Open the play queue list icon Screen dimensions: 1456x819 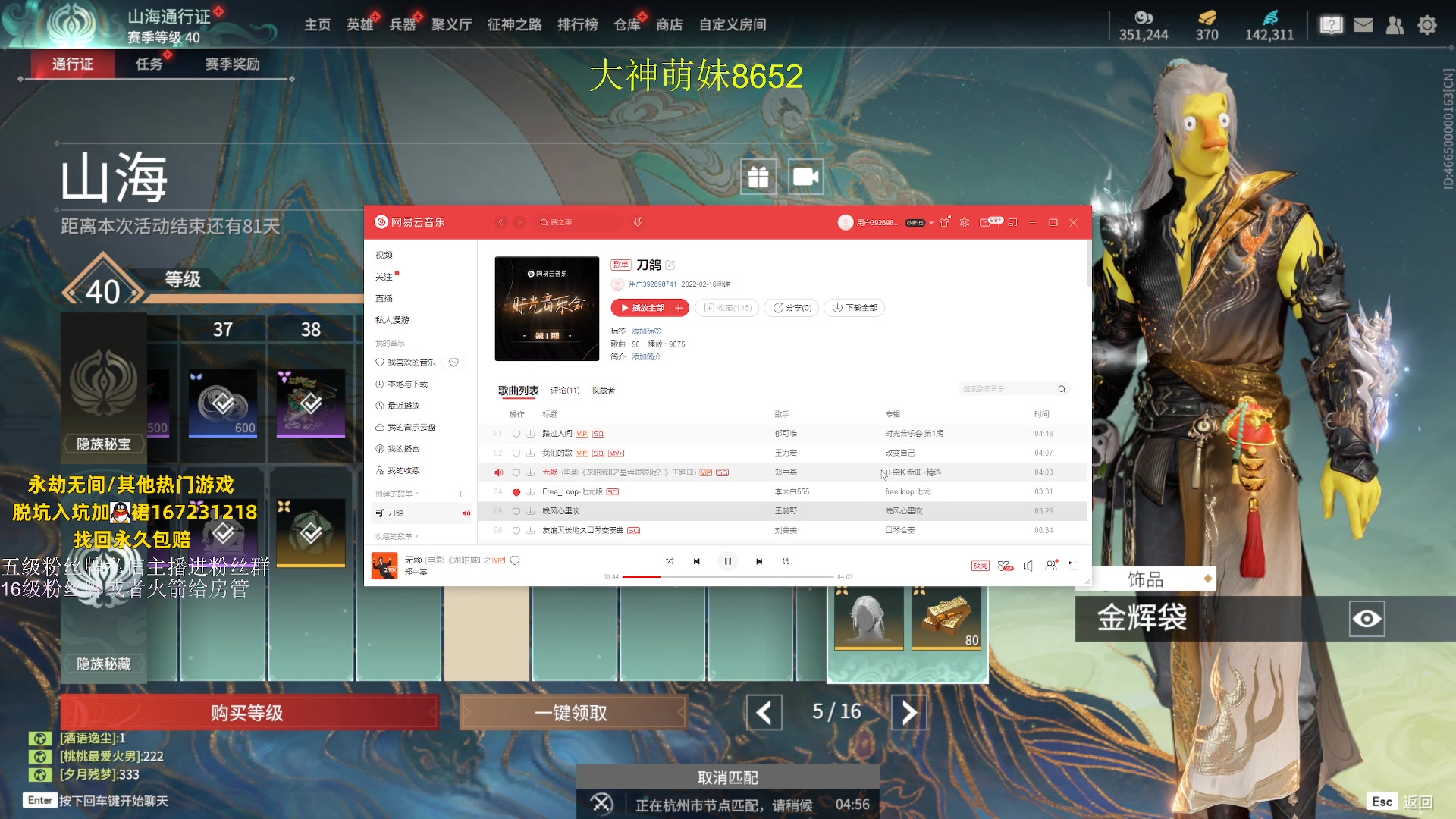(1073, 566)
